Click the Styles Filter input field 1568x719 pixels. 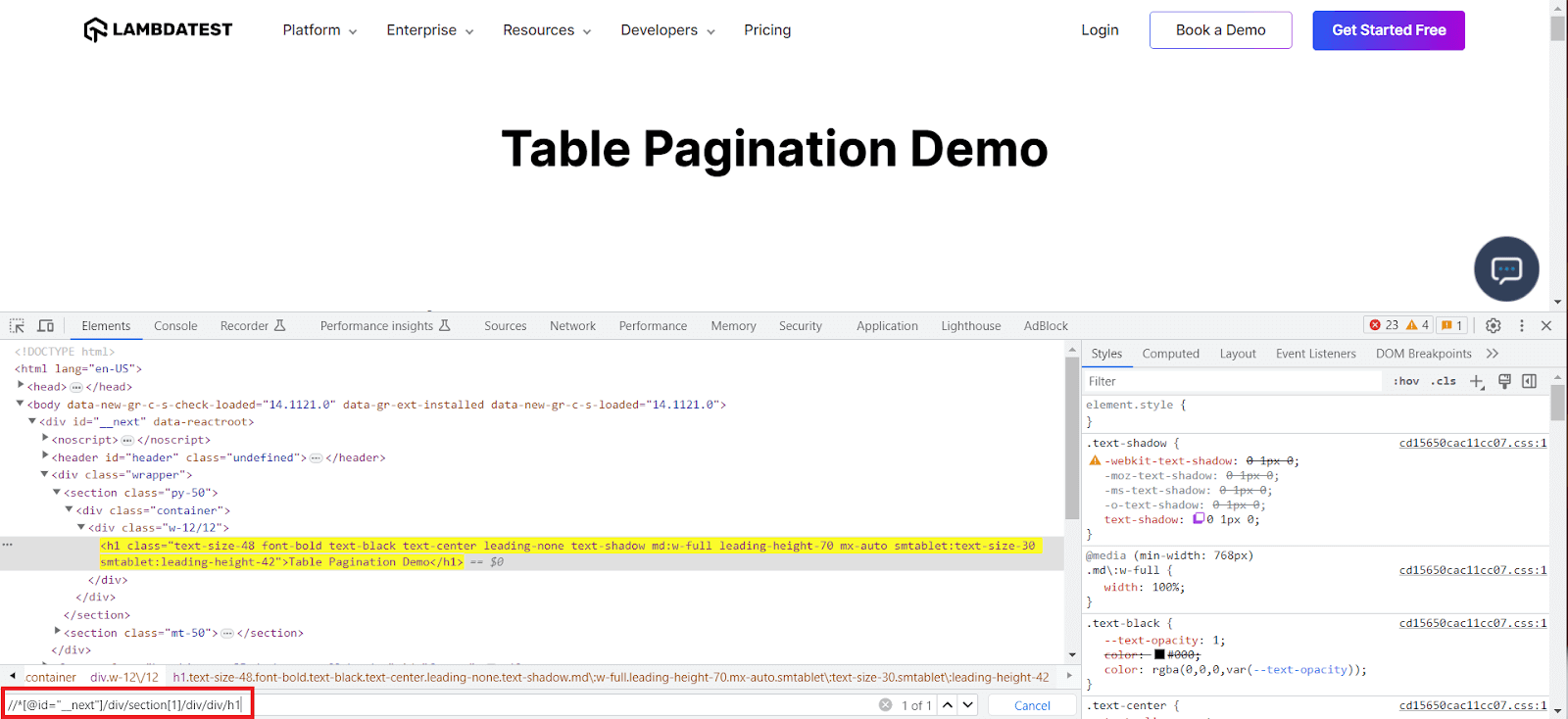[1233, 381]
